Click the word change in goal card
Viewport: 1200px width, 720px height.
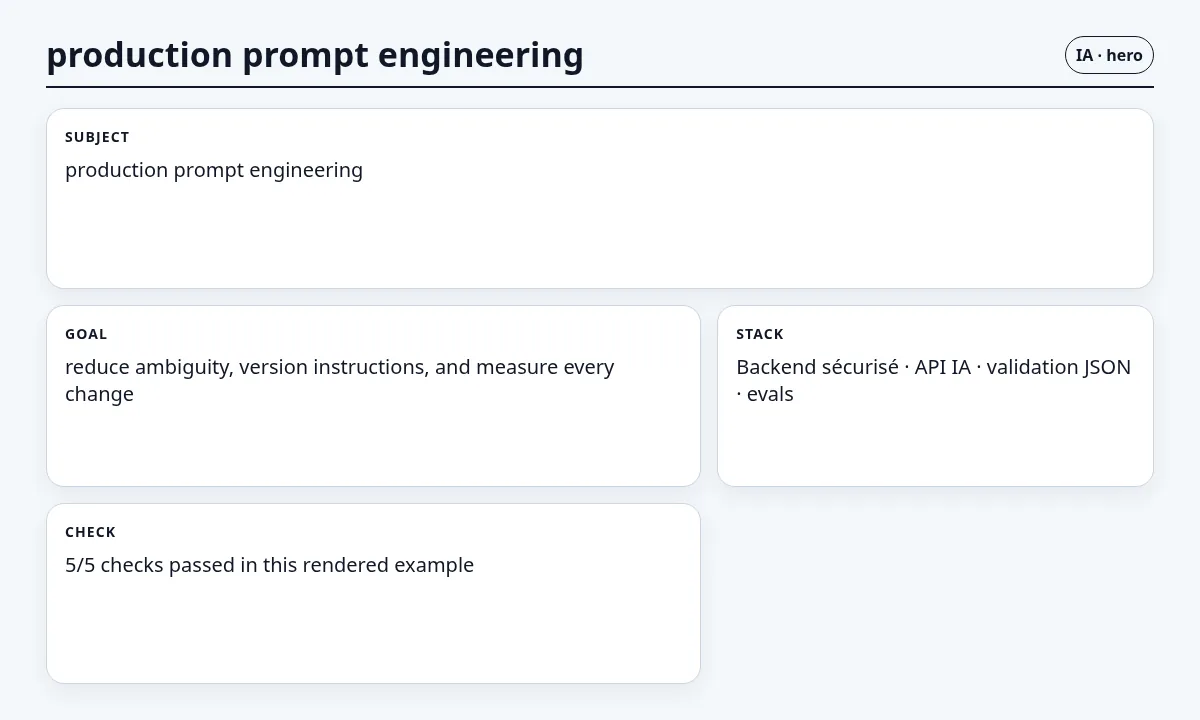99,394
